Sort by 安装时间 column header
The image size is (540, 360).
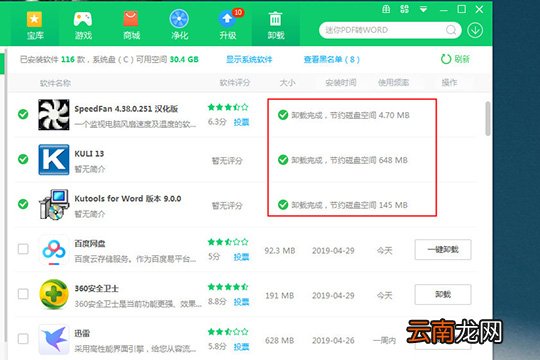pos(341,83)
